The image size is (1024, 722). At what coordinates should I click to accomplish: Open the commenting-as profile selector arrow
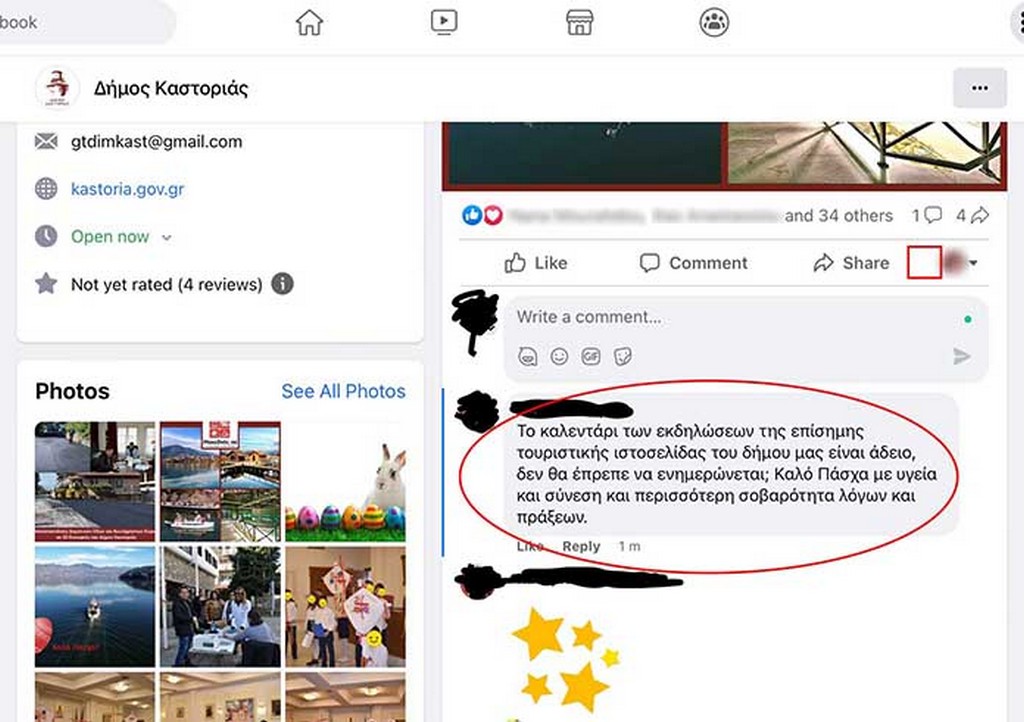coord(974,263)
